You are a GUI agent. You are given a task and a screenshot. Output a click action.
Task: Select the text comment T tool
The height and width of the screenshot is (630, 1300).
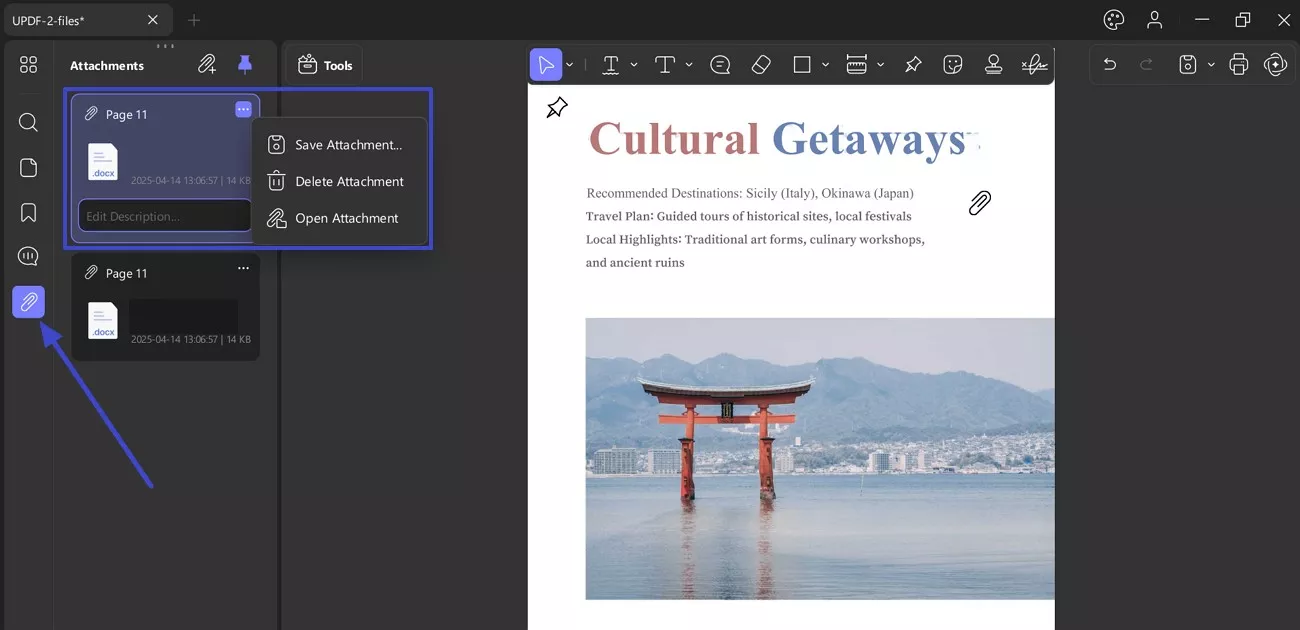(665, 64)
